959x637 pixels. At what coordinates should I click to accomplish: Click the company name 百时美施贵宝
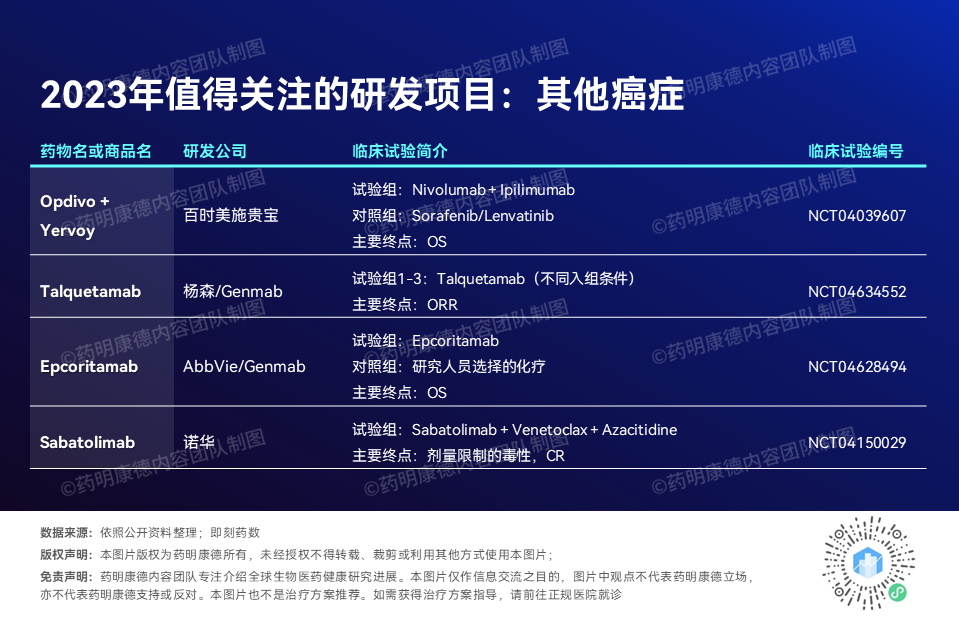click(x=231, y=215)
